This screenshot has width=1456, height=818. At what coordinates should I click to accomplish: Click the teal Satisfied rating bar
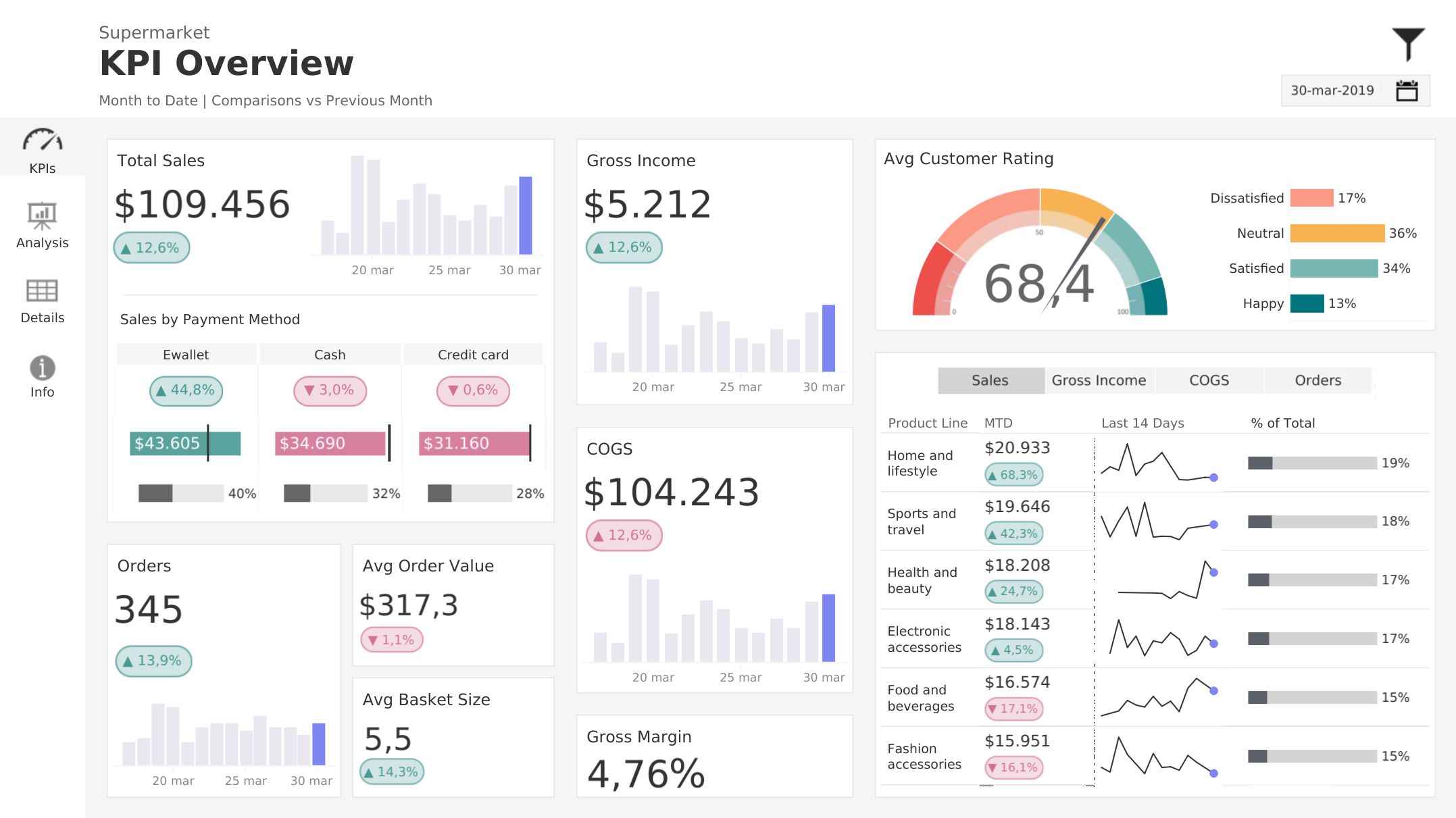[1333, 268]
